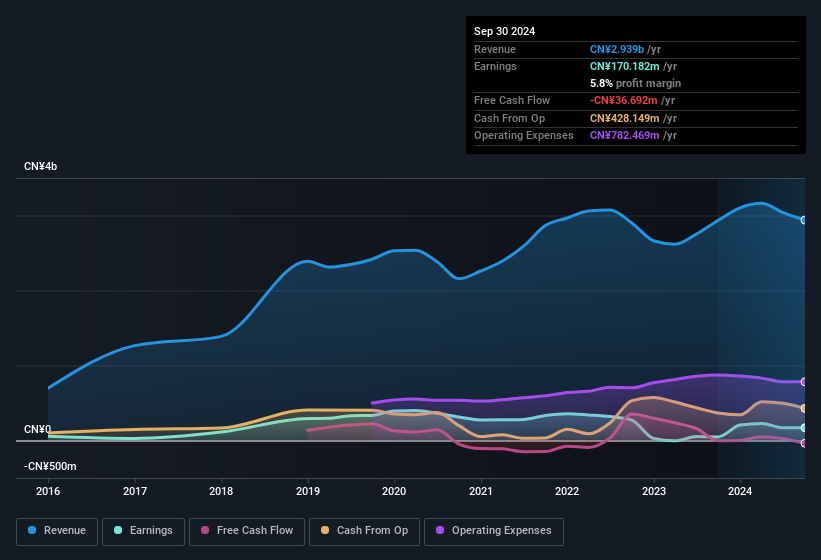This screenshot has width=821, height=560.
Task: Toggle the Revenue legend button
Action: pos(57,531)
